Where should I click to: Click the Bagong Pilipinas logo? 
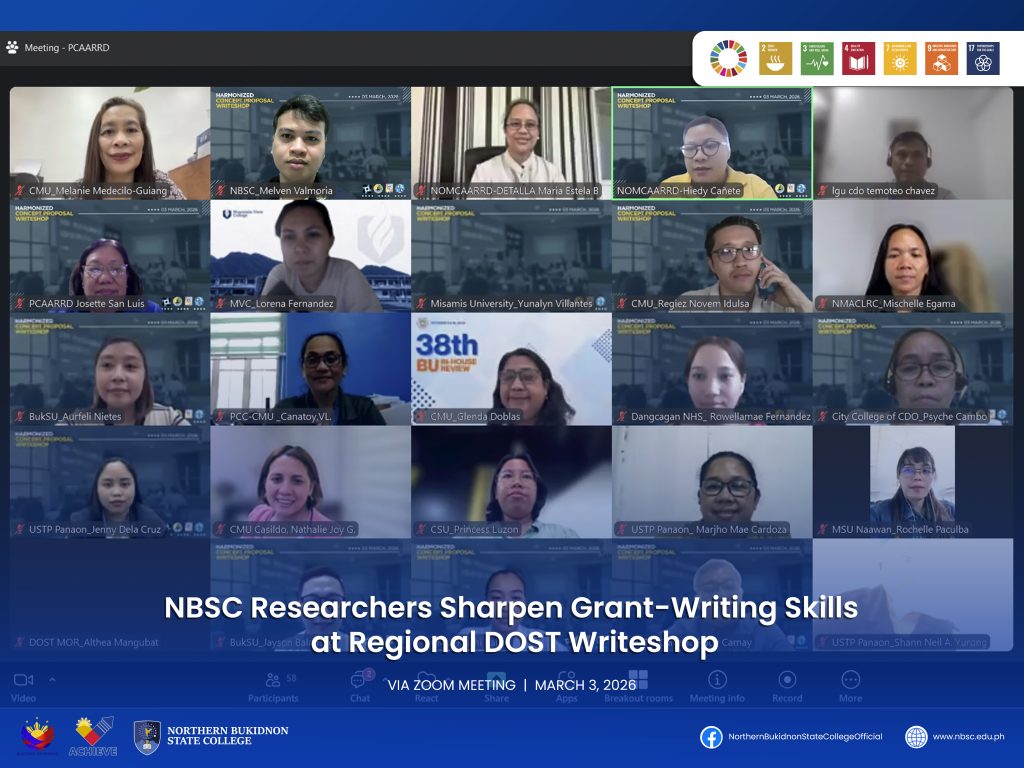(x=37, y=737)
